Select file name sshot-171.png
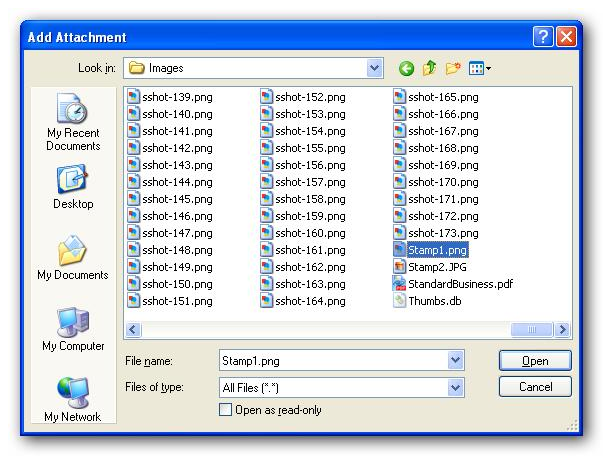Screen dimensions: 611x464 (x=443, y=199)
